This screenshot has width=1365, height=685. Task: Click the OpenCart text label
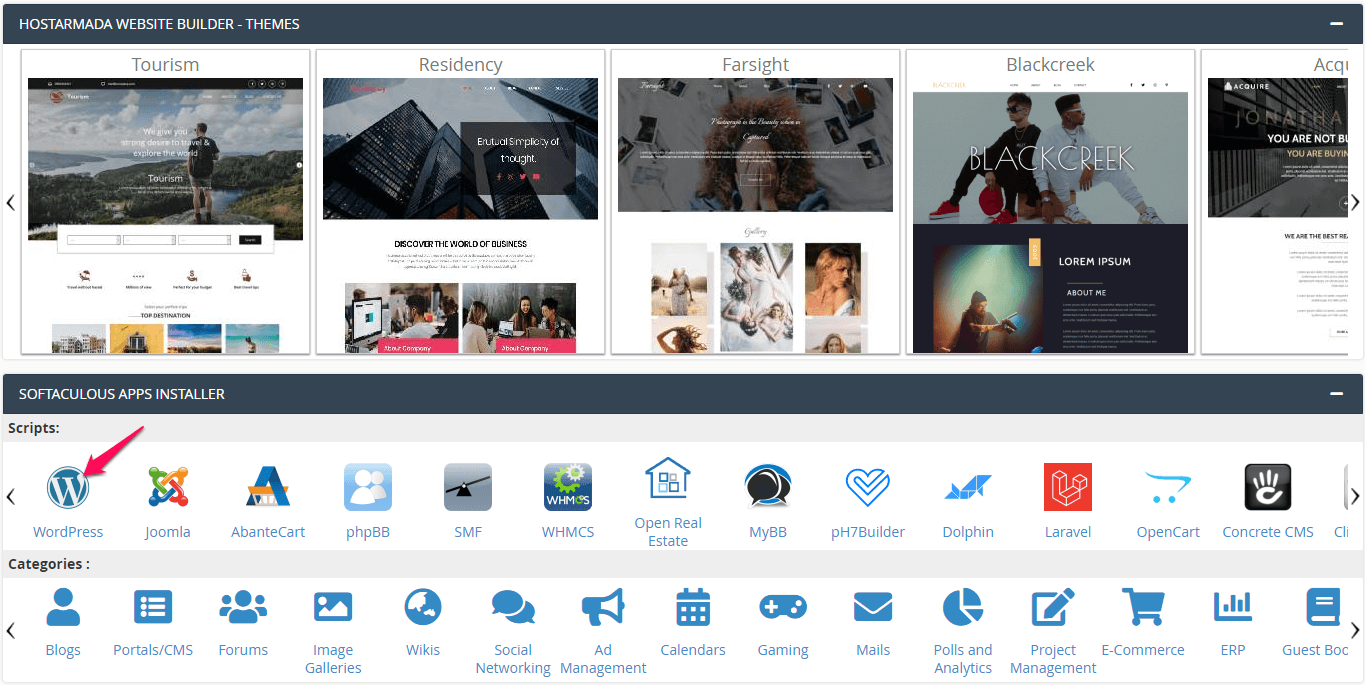[x=1168, y=532]
